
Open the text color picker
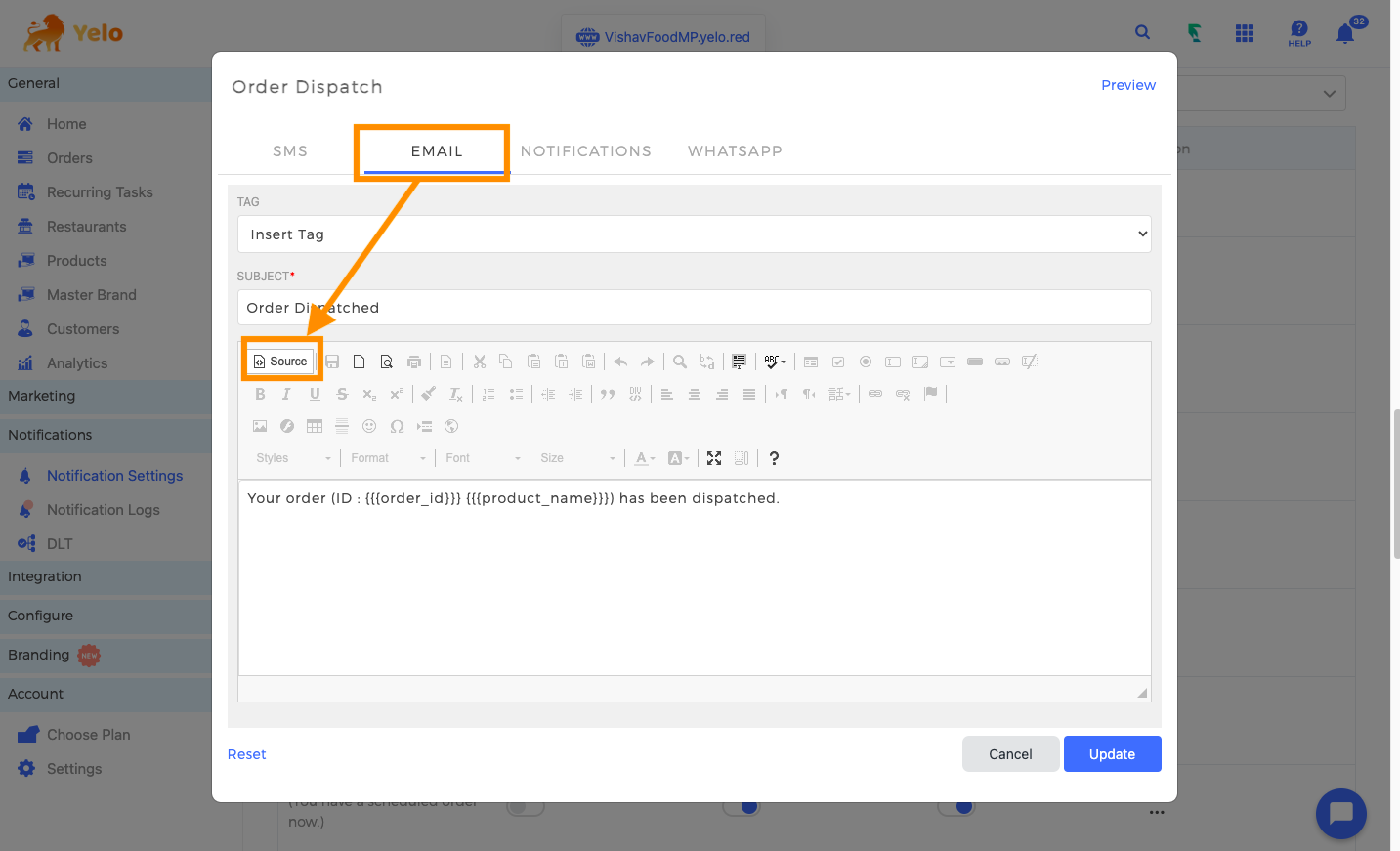tap(645, 458)
